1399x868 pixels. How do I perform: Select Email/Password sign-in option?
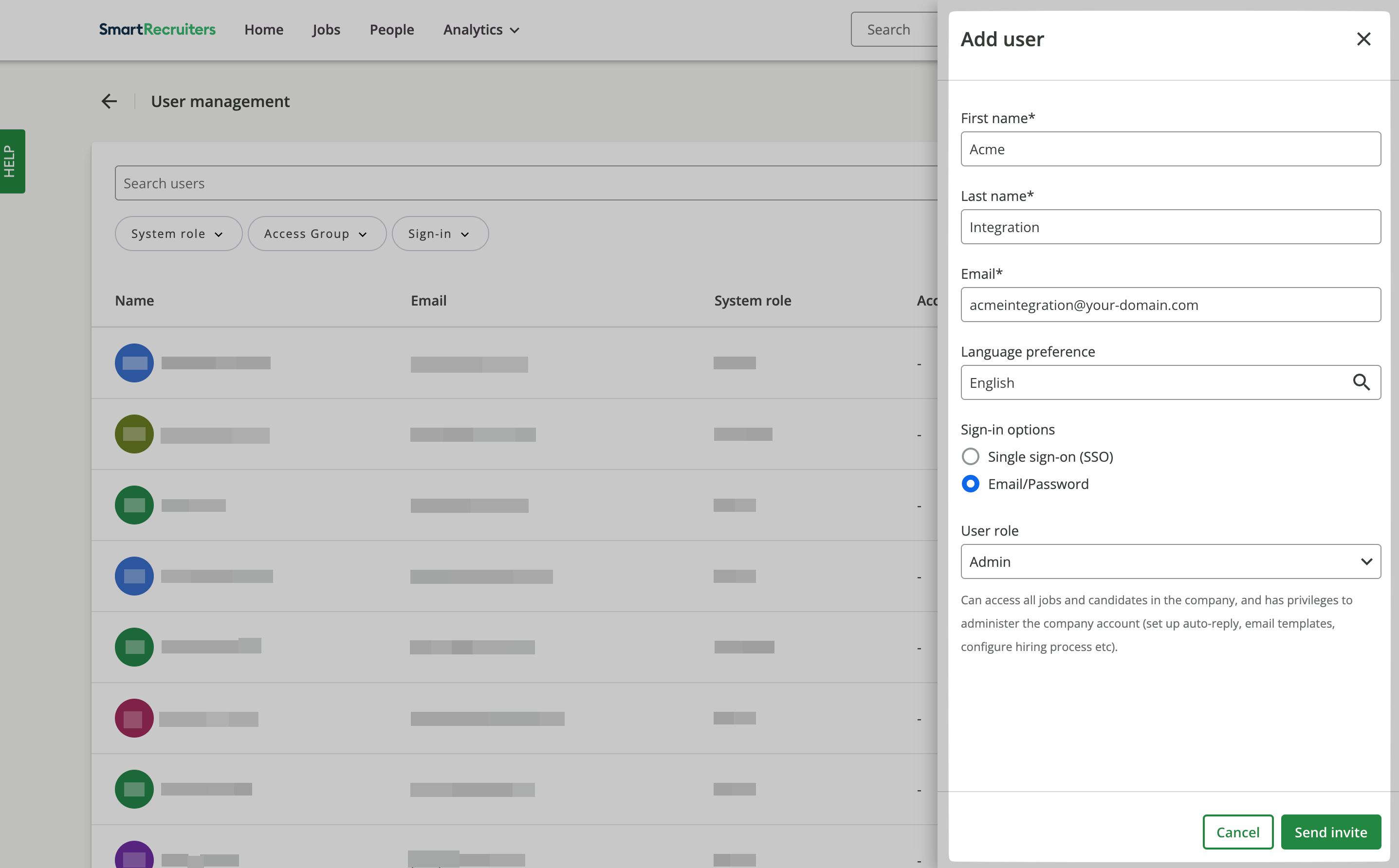pyautogui.click(x=971, y=484)
